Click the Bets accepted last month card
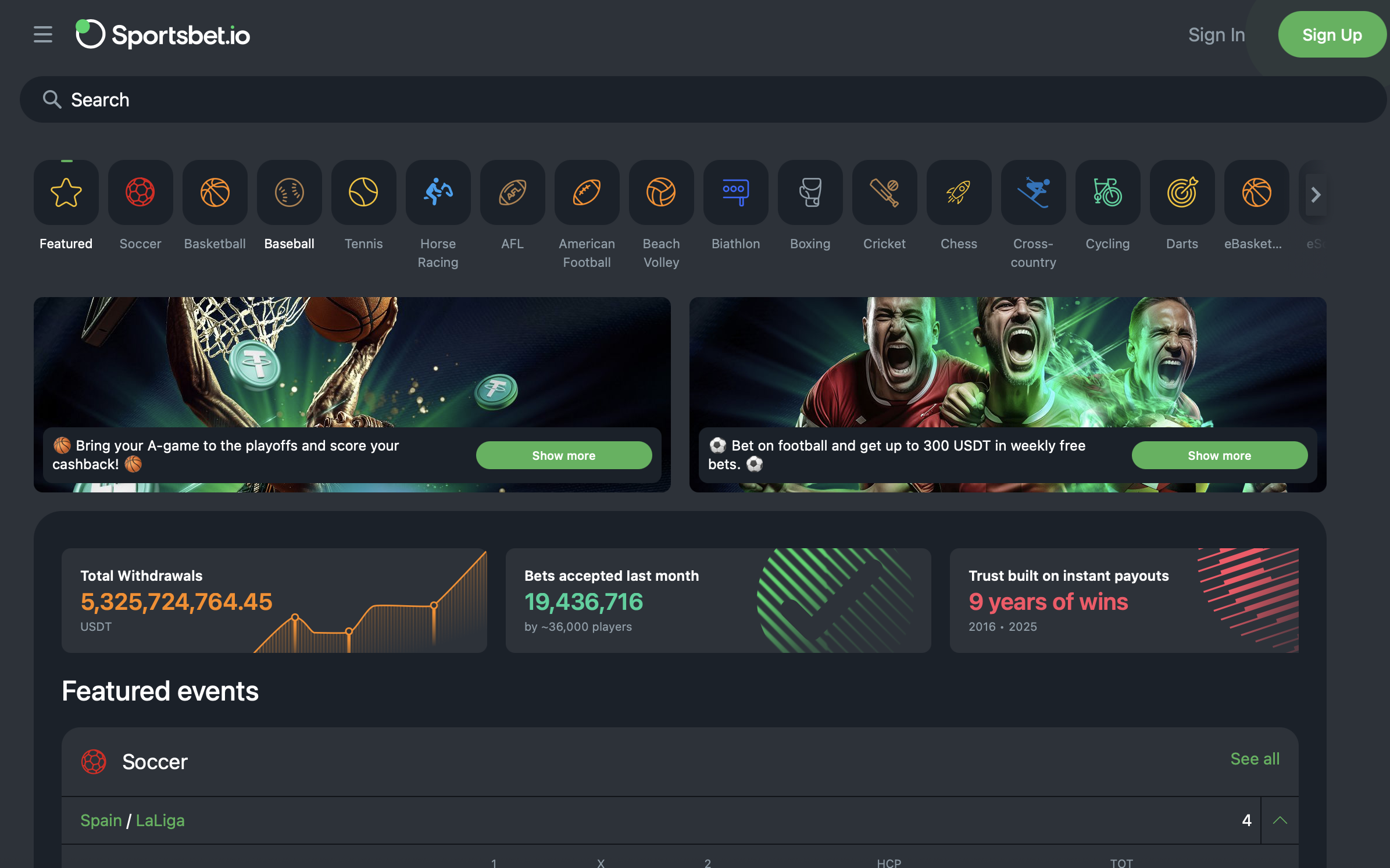Screen dimensions: 1390x868 pos(719,601)
